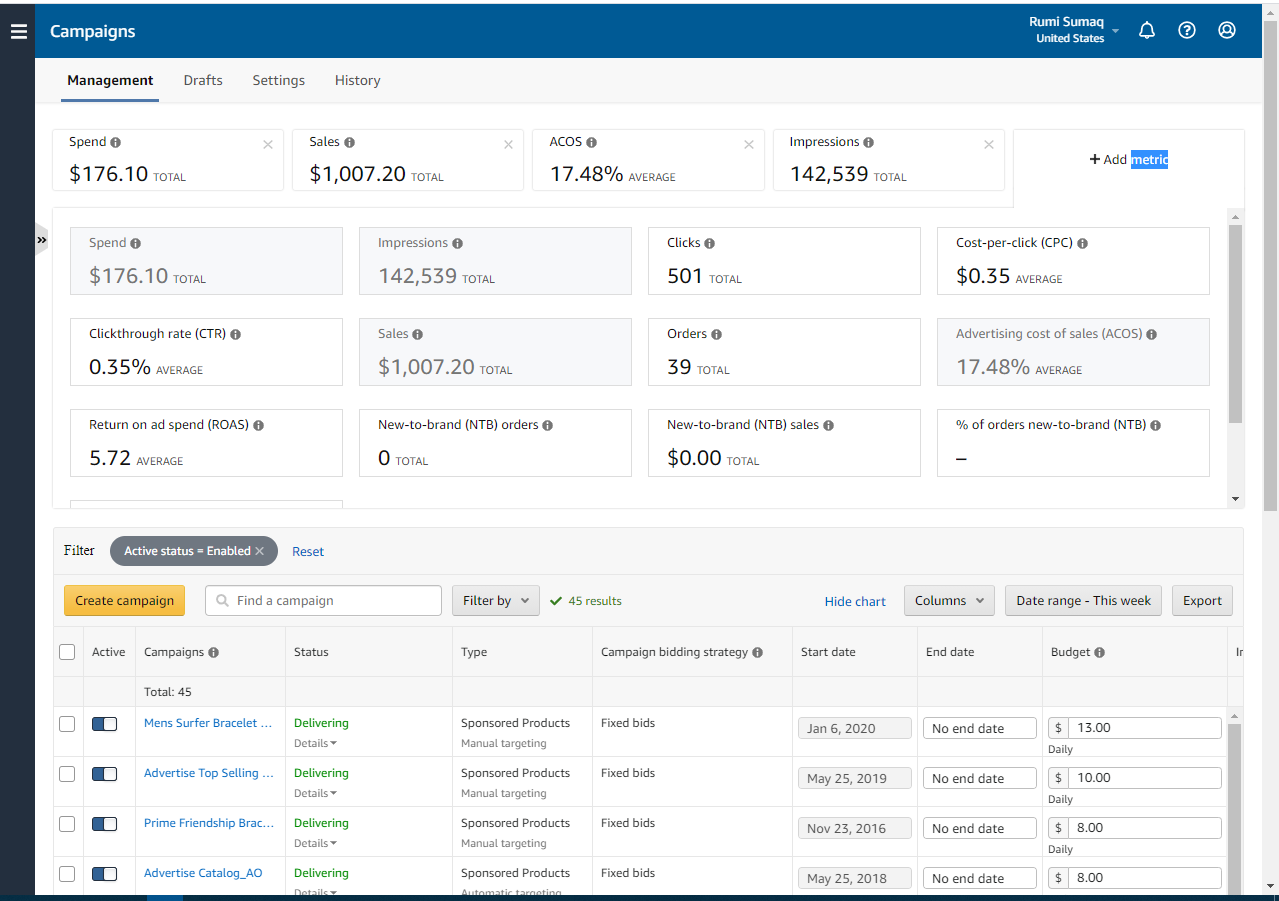The width and height of the screenshot is (1279, 901).
Task: Switch to the History tab
Action: [357, 80]
